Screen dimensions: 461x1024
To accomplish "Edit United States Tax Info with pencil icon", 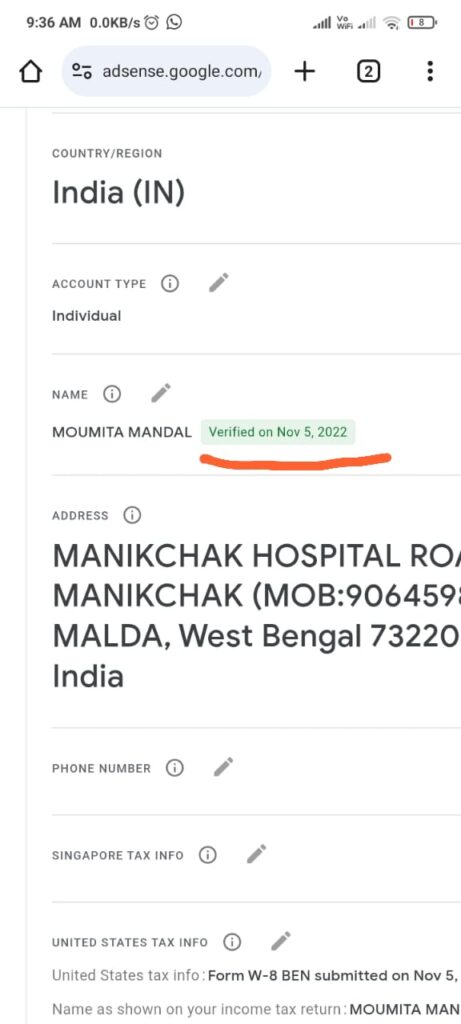I will pos(281,941).
